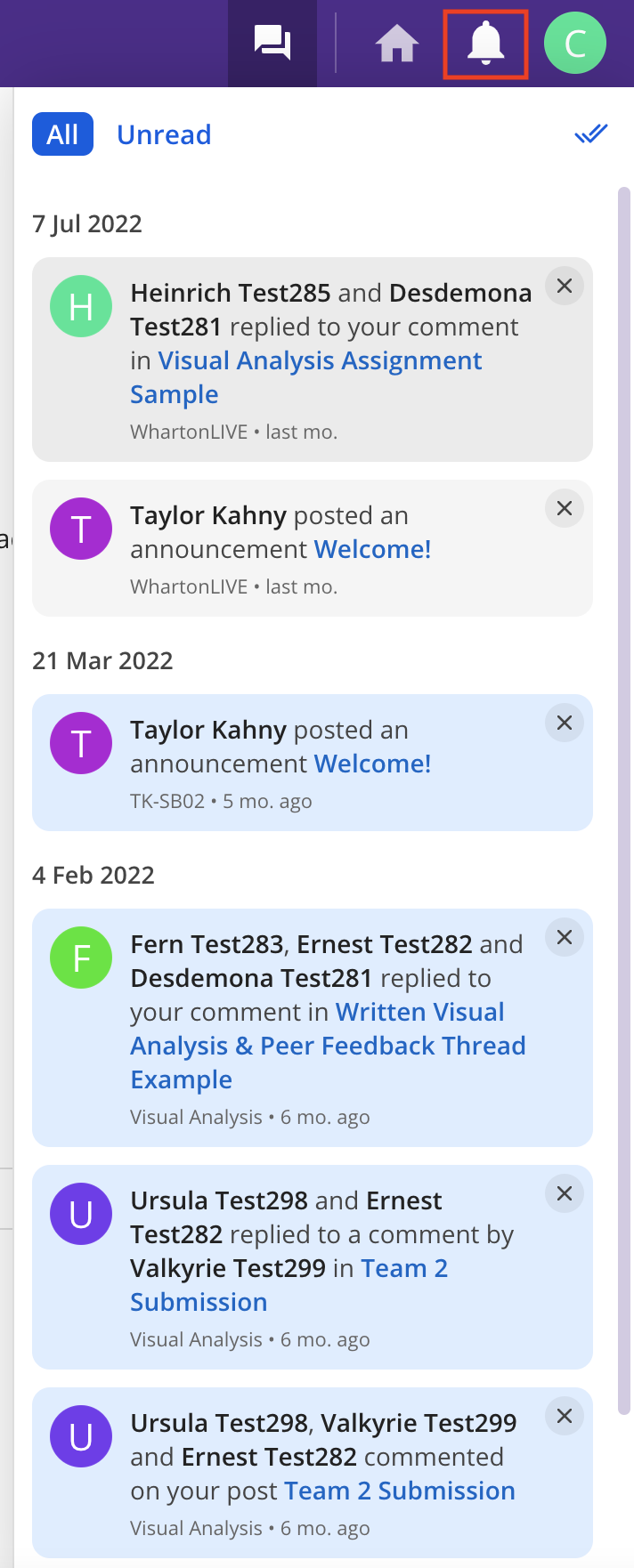Viewport: 634px width, 1568px height.
Task: Dismiss the Heinrich Test285 reply notification
Action: pyautogui.click(x=565, y=287)
